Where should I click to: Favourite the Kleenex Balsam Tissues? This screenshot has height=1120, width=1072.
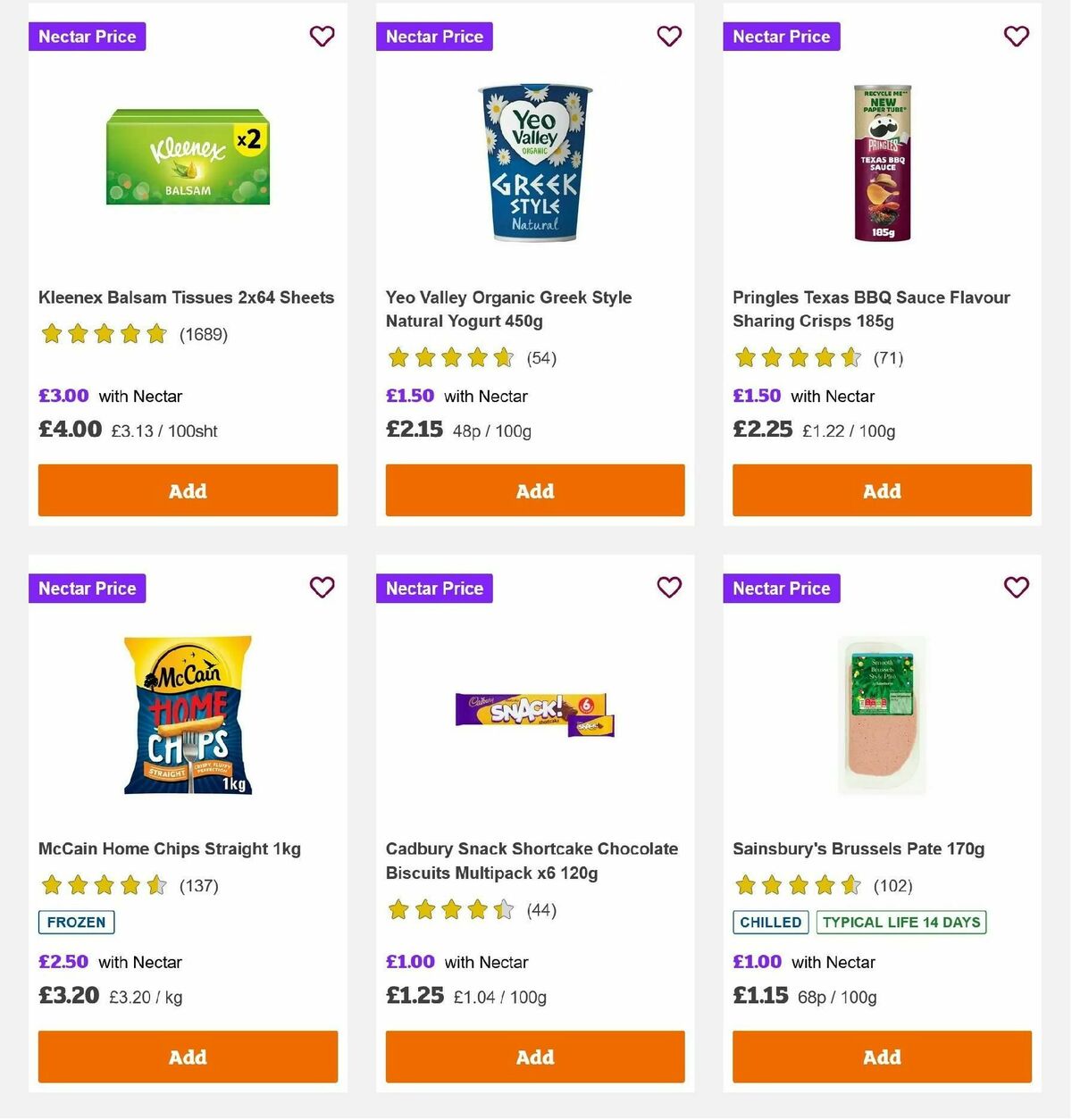[x=322, y=37]
